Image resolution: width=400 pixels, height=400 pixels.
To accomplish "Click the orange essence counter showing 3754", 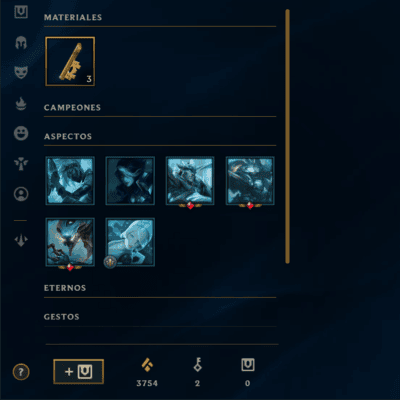I will (x=147, y=372).
